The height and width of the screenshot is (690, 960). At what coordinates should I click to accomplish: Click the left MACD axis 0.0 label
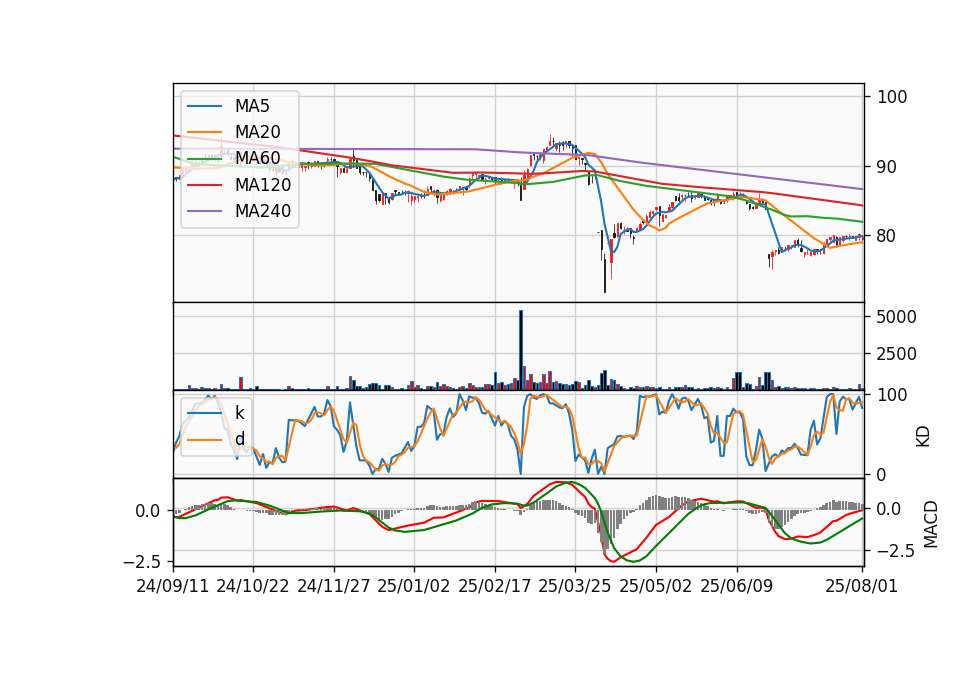click(x=148, y=511)
